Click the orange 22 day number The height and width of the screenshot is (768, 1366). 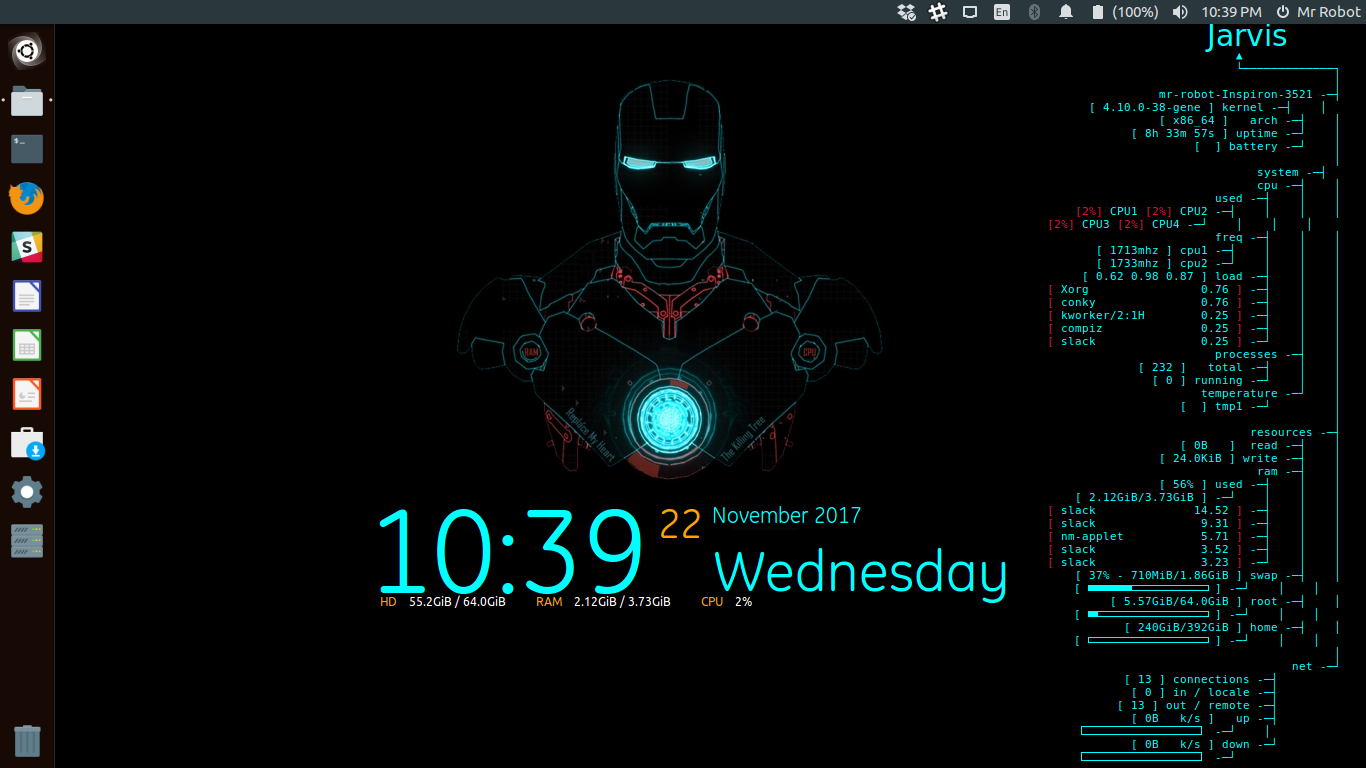[x=680, y=525]
